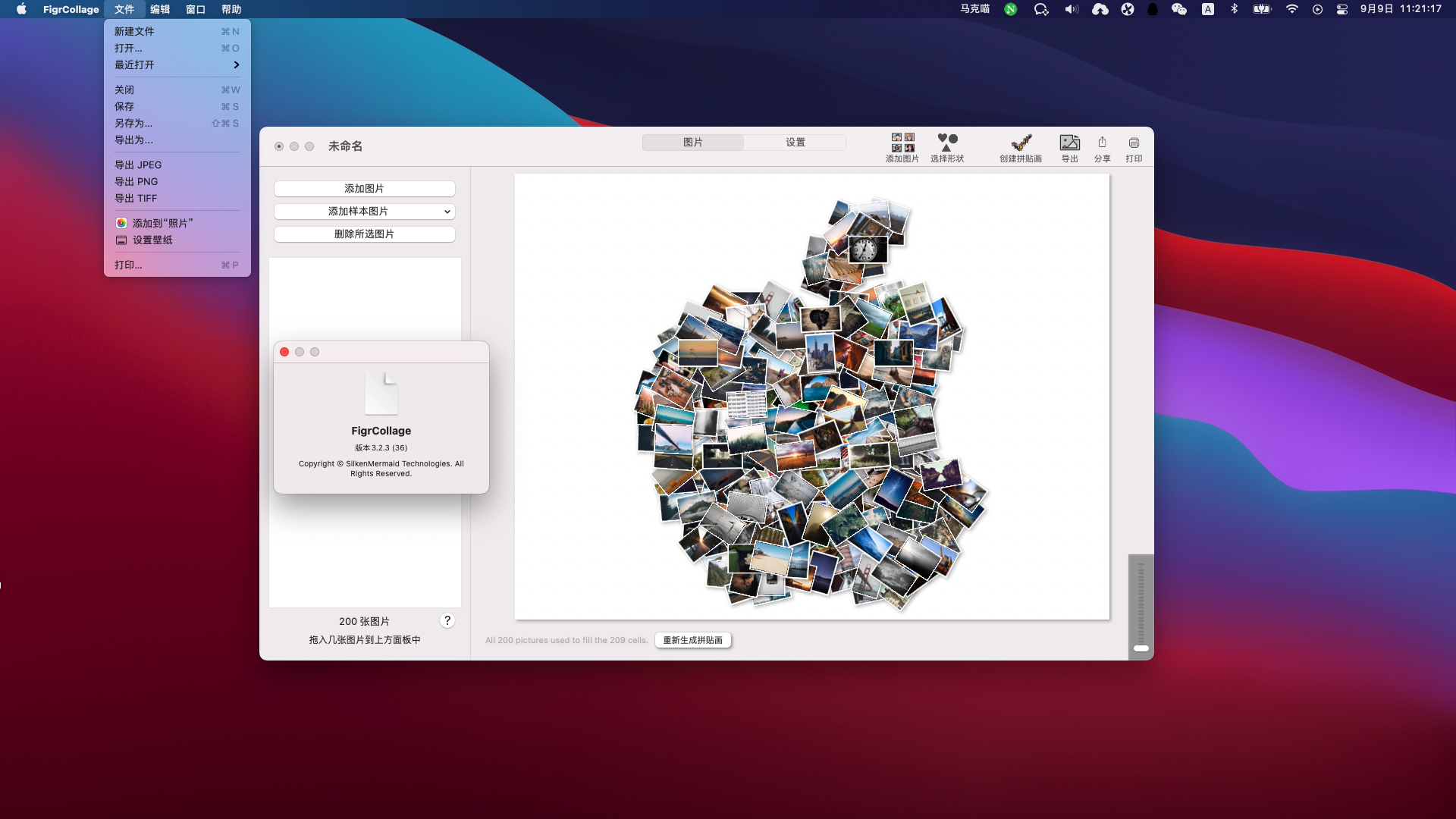Open Control Center in menu bar
This screenshot has height=819, width=1456.
(1342, 9)
